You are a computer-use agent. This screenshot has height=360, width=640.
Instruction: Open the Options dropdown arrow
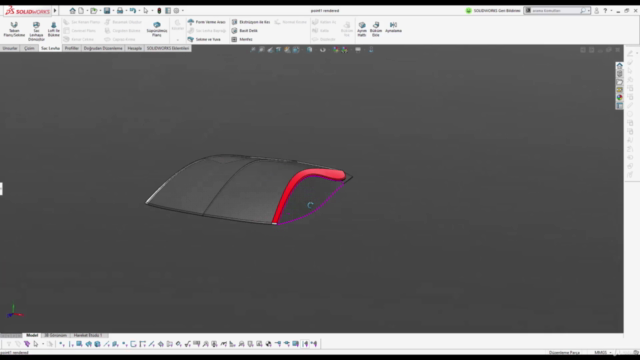[182, 11]
